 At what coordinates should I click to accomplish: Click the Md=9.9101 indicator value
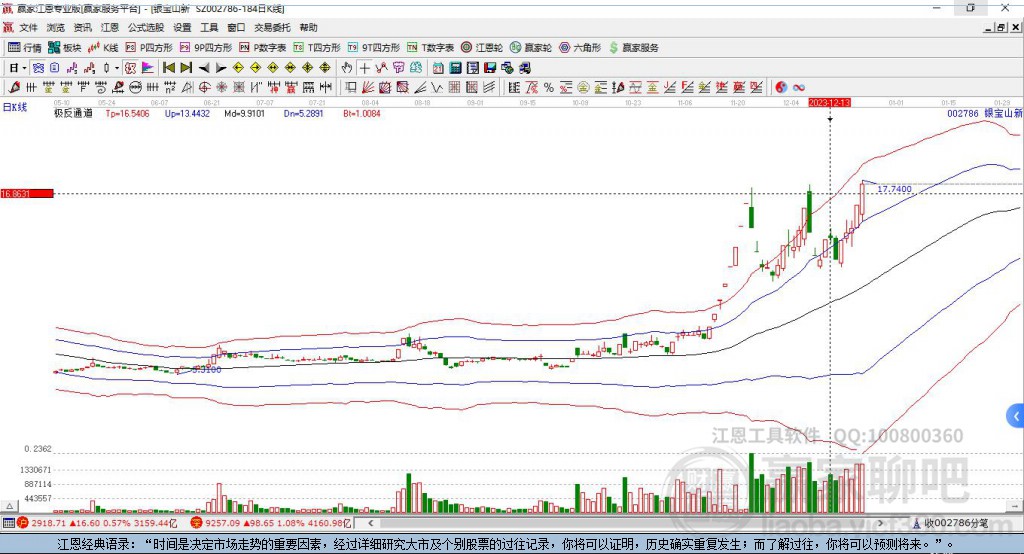[244, 114]
